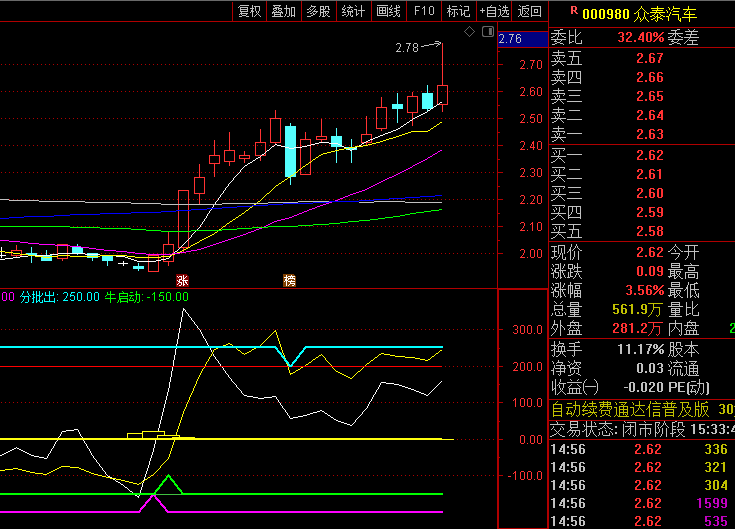Open the 统计 statistics tool
Image resolution: width=735 pixels, height=529 pixels.
click(x=353, y=11)
